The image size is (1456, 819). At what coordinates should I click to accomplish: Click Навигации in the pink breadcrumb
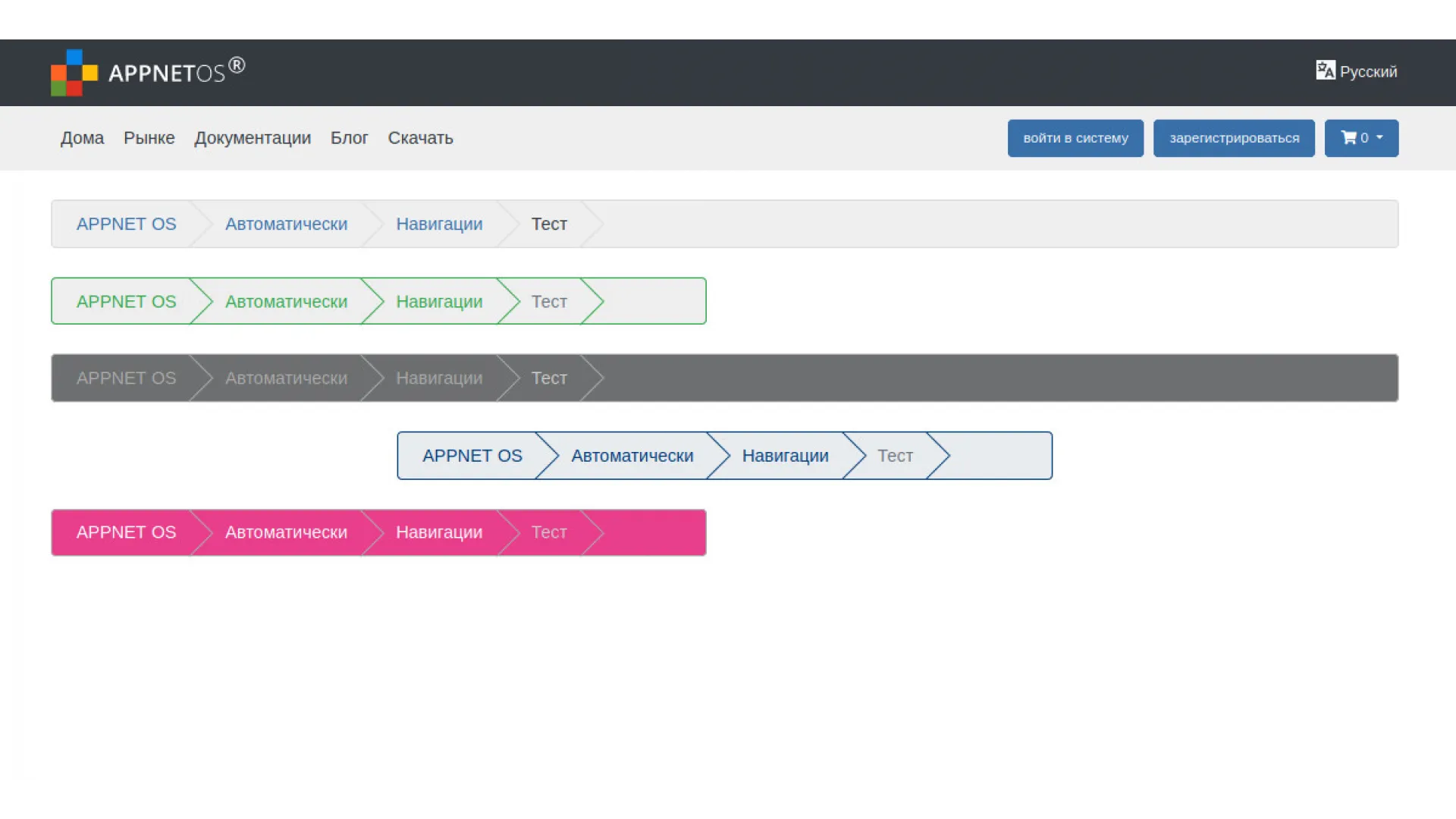click(439, 532)
